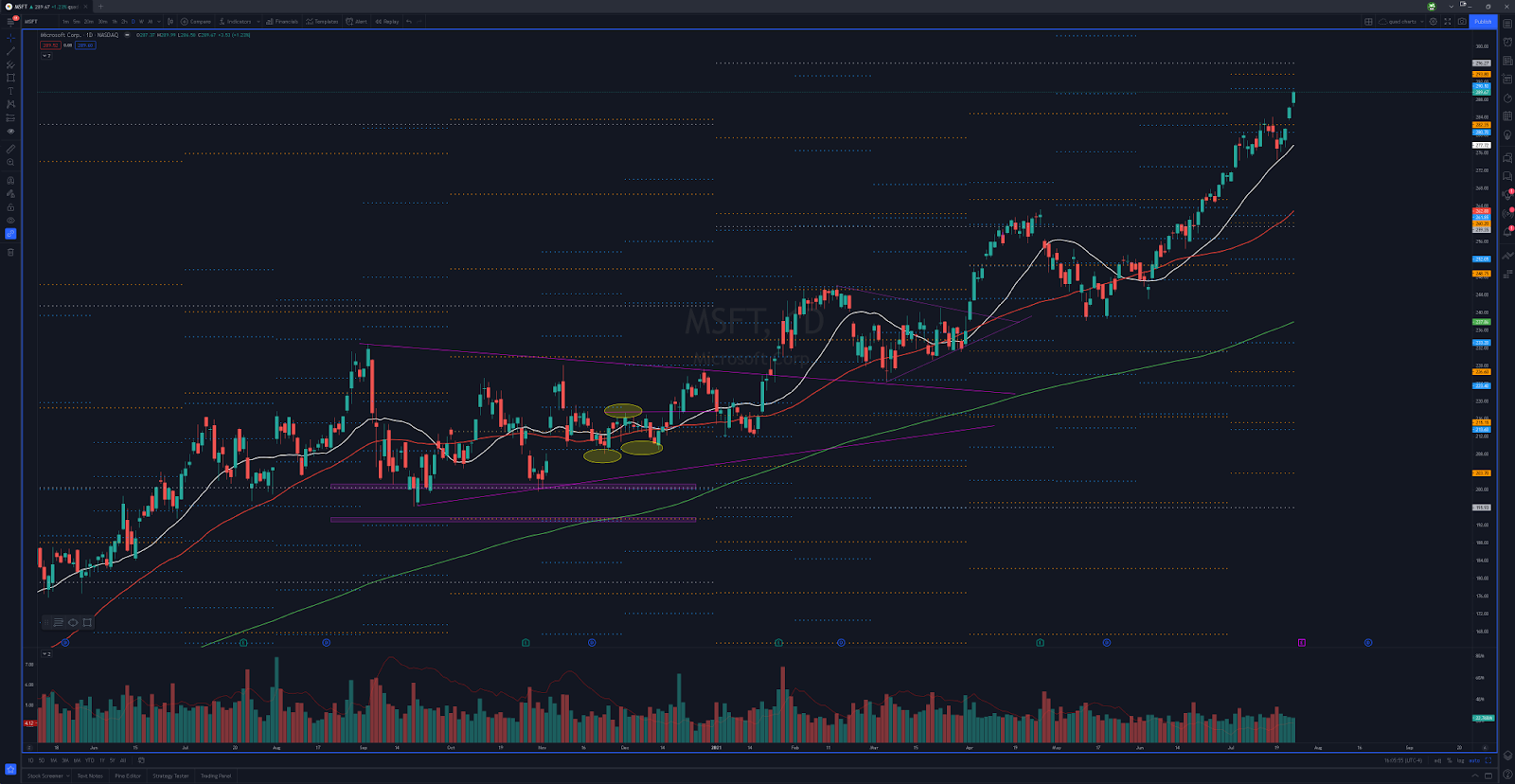The width and height of the screenshot is (1515, 784).
Task: Activate the zoom in tool
Action: click(10, 162)
